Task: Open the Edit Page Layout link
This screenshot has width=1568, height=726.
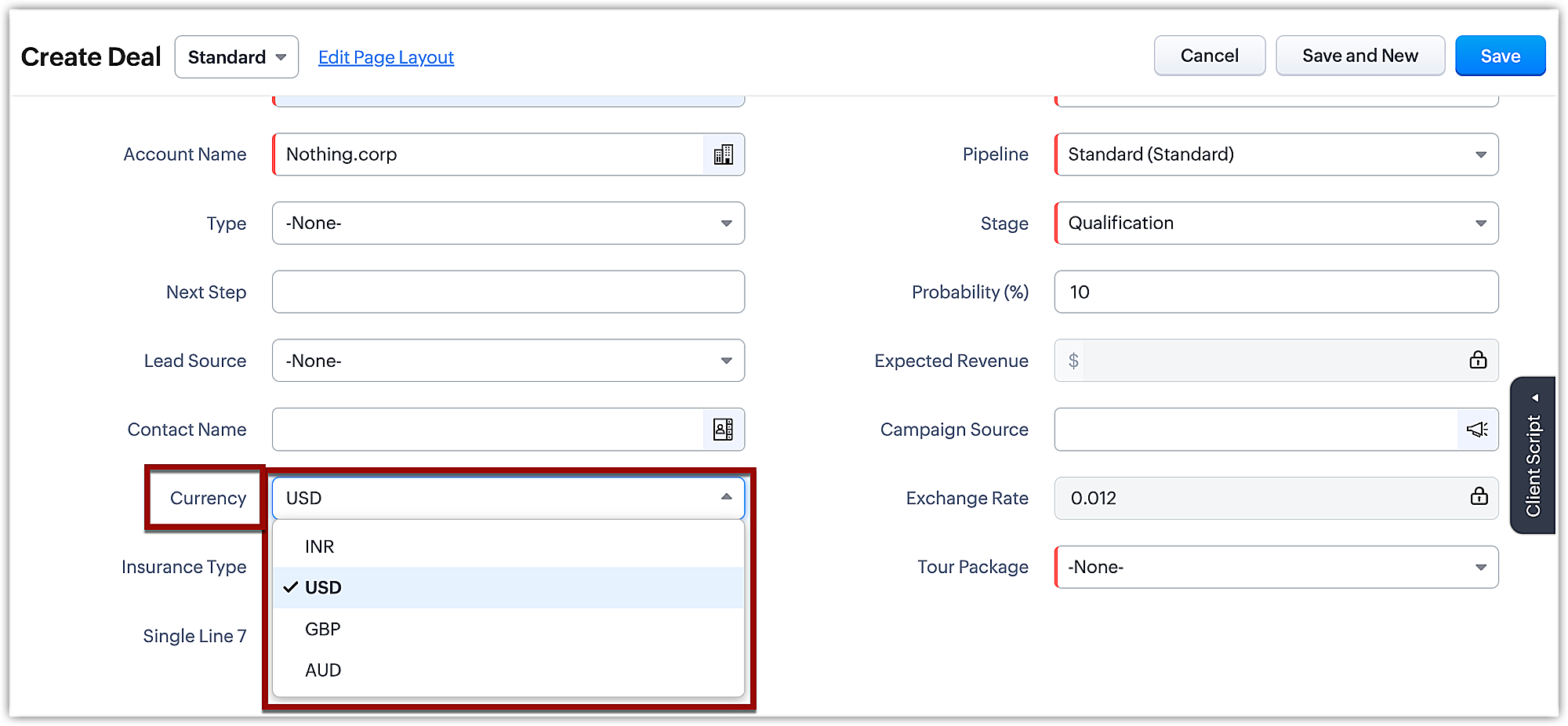Action: coord(386,57)
